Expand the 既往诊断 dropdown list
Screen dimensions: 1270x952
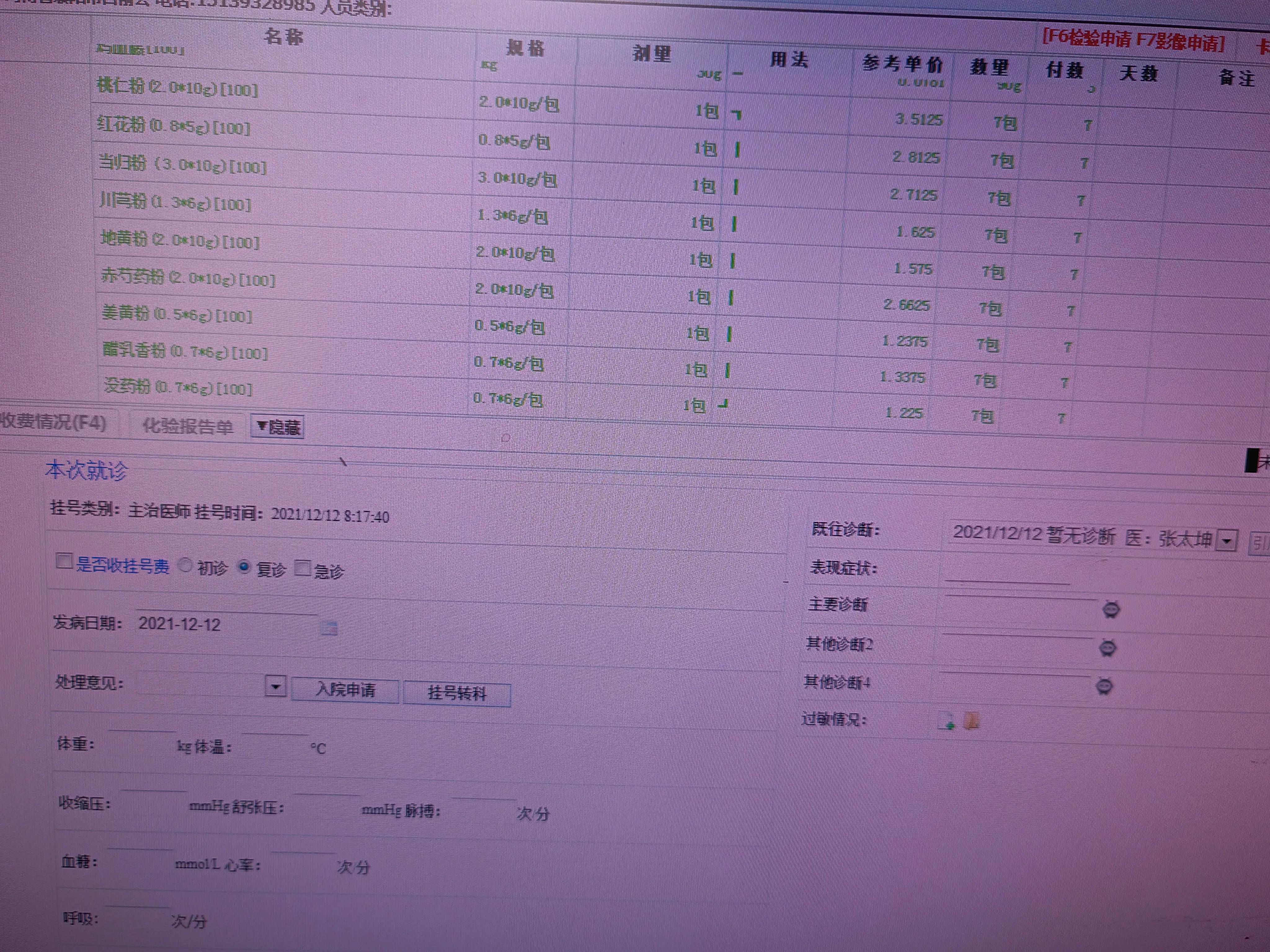(1226, 540)
